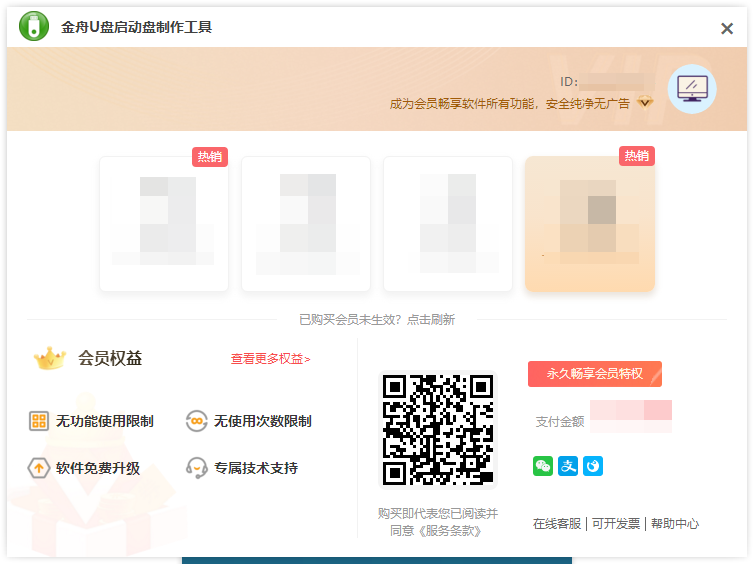Open the user avatar monitor icon
754x564 pixels.
692,89
